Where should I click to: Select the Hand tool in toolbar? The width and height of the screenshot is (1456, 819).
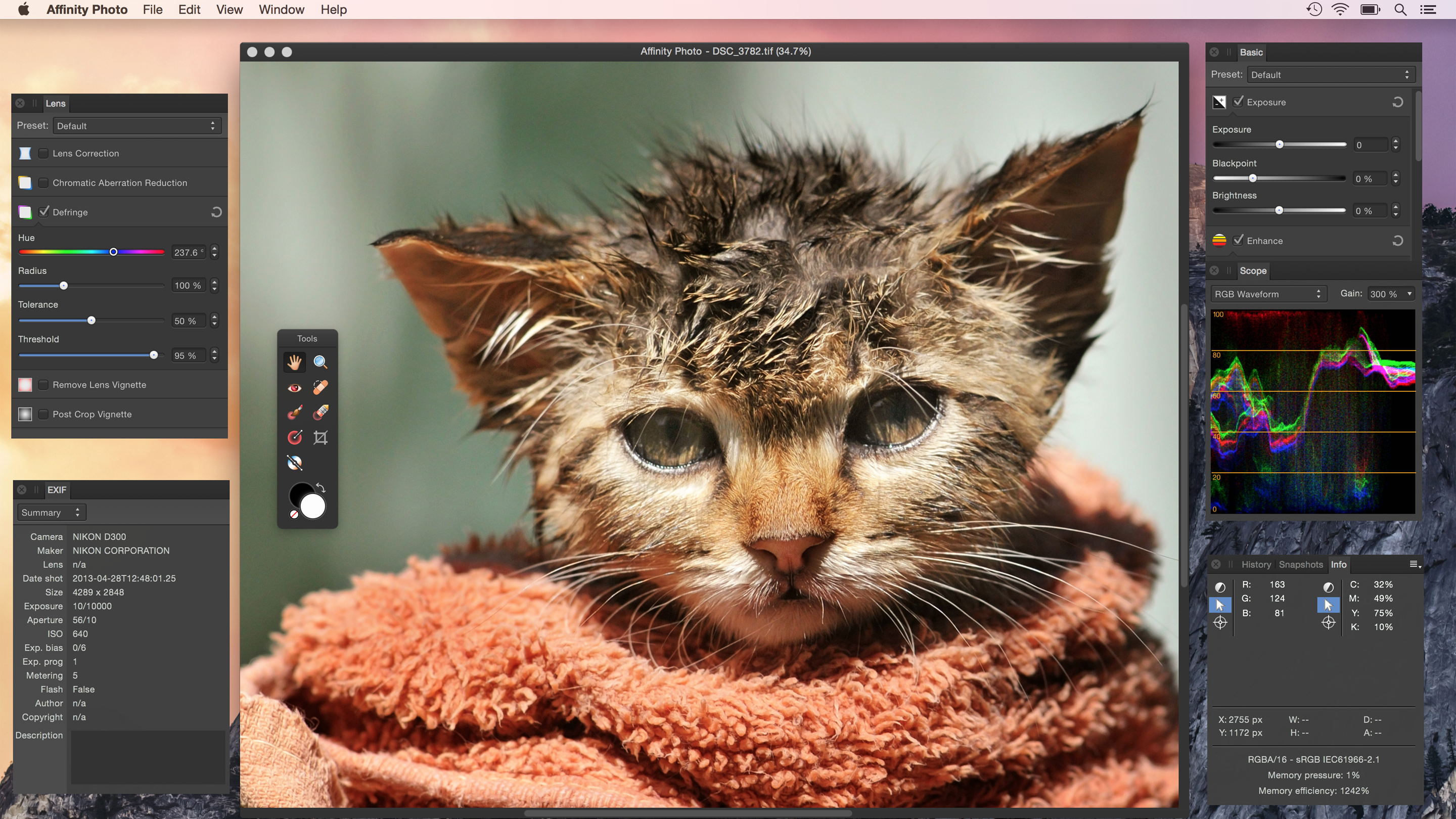pos(294,362)
